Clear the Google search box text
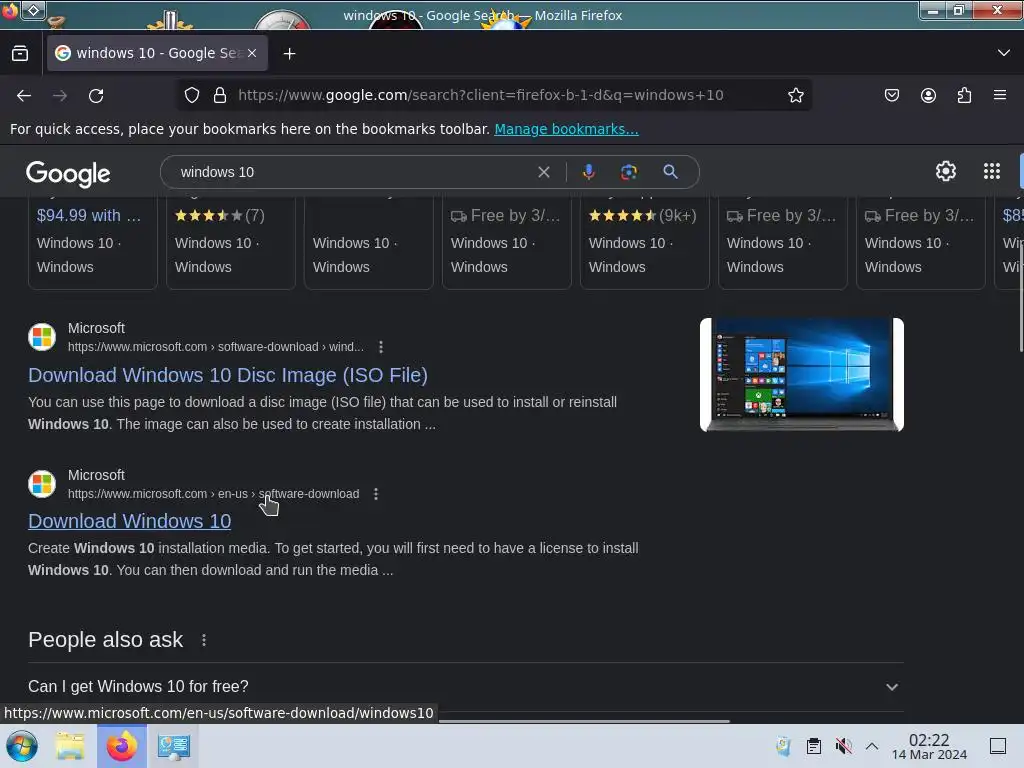Viewport: 1024px width, 768px height. coord(543,172)
